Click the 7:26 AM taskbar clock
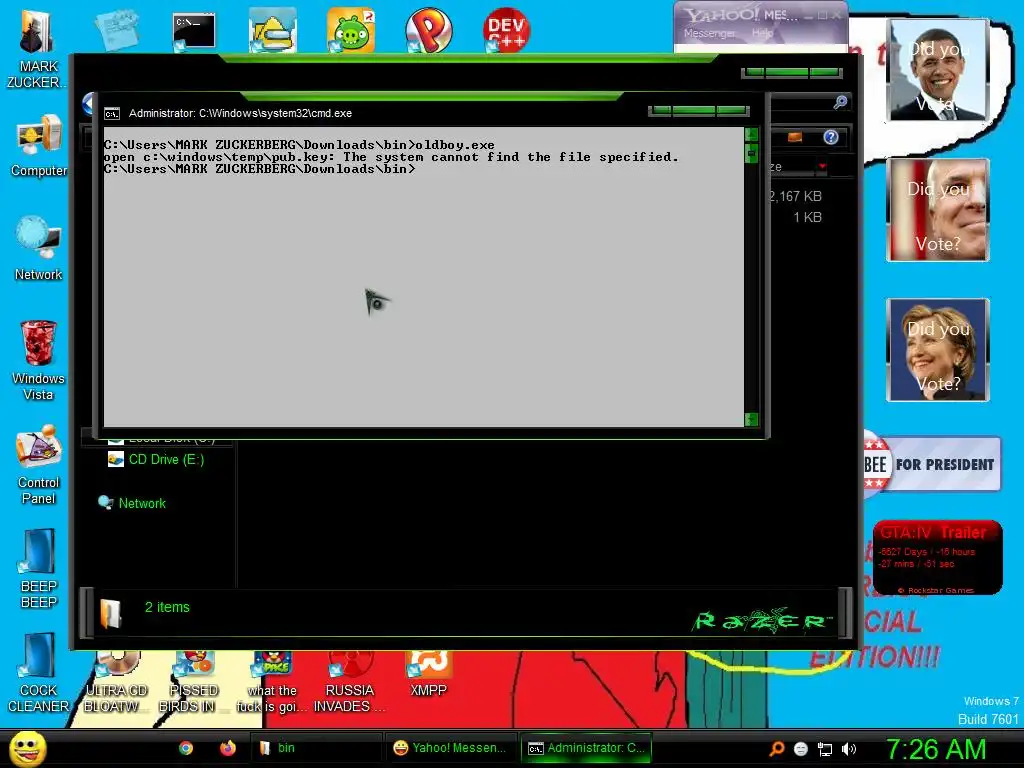This screenshot has height=768, width=1024. pos(935,749)
